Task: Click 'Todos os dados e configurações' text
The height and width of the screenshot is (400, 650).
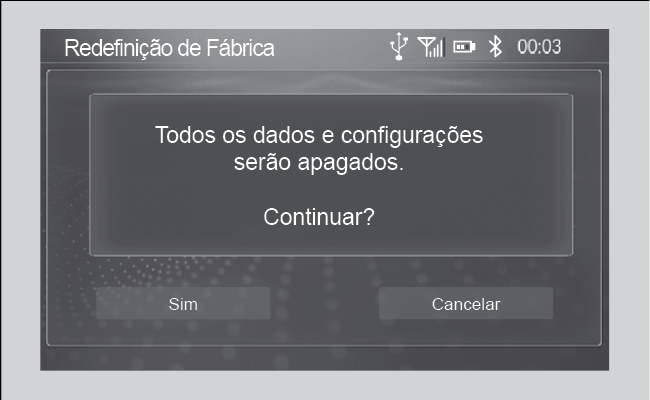Action: coord(319,136)
